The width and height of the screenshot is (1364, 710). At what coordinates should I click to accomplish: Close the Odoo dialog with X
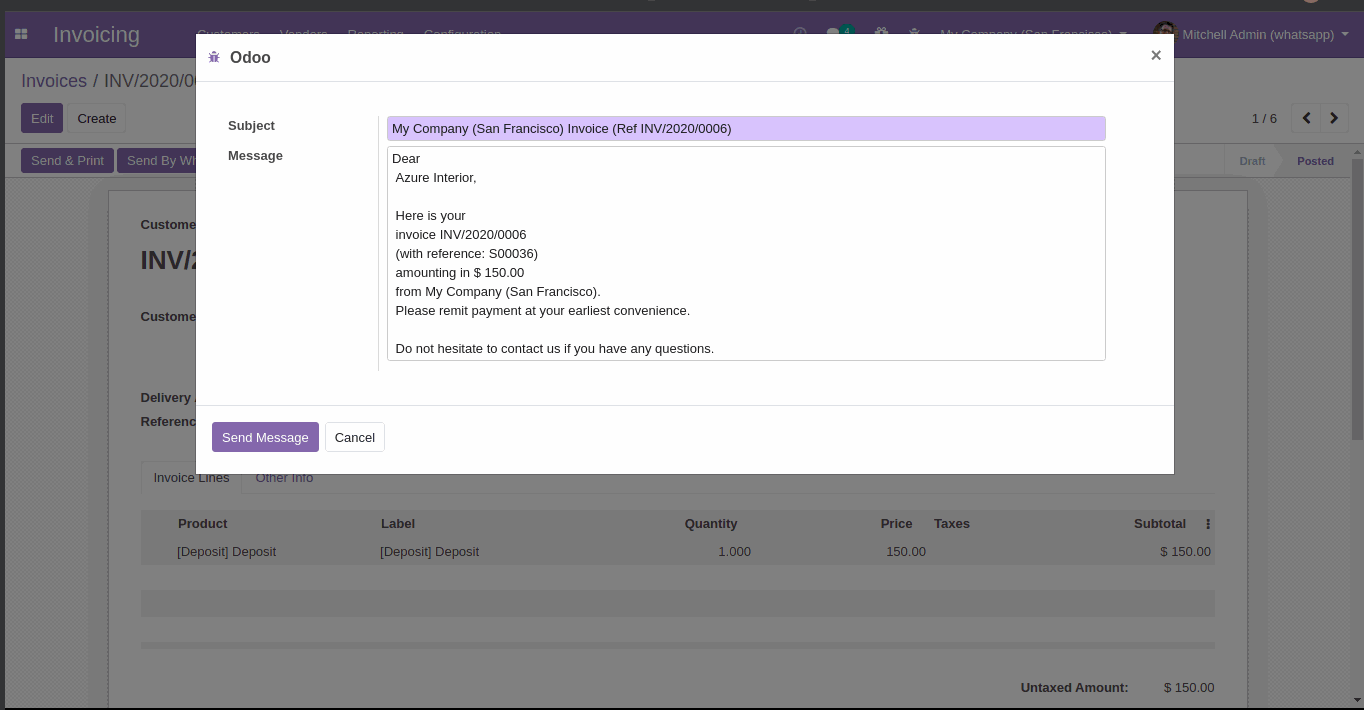[x=1155, y=56]
